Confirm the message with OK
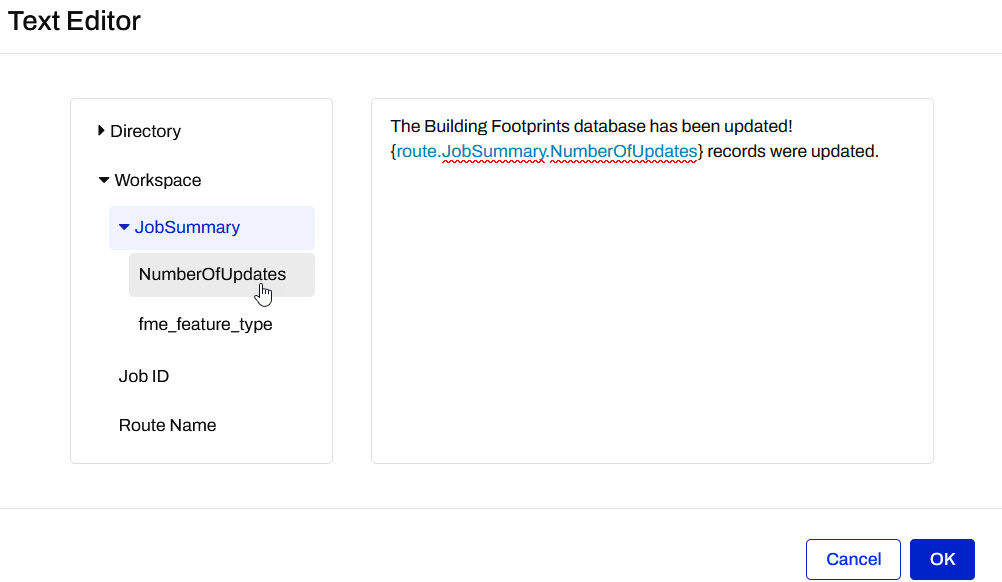Image resolution: width=1002 pixels, height=582 pixels. pyautogui.click(x=941, y=559)
